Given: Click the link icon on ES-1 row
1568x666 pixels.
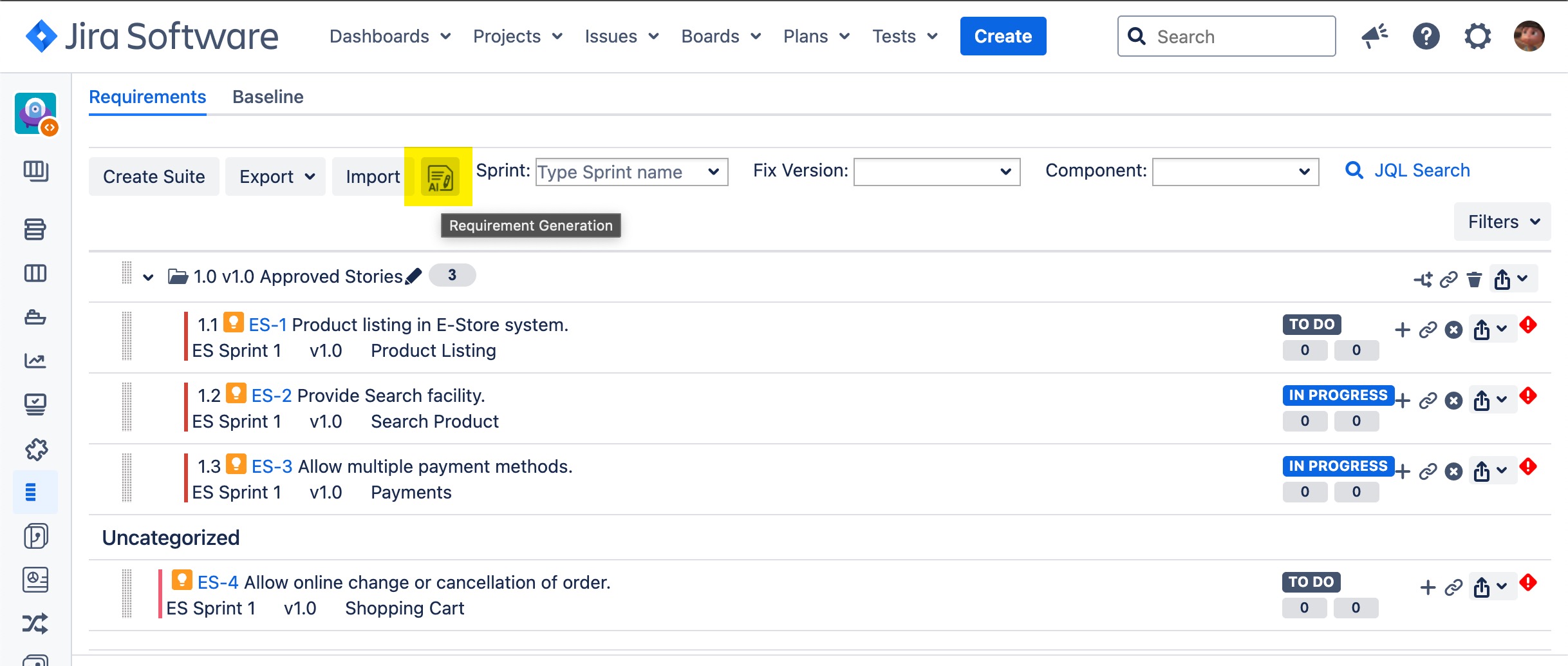Looking at the screenshot, I should (1428, 330).
